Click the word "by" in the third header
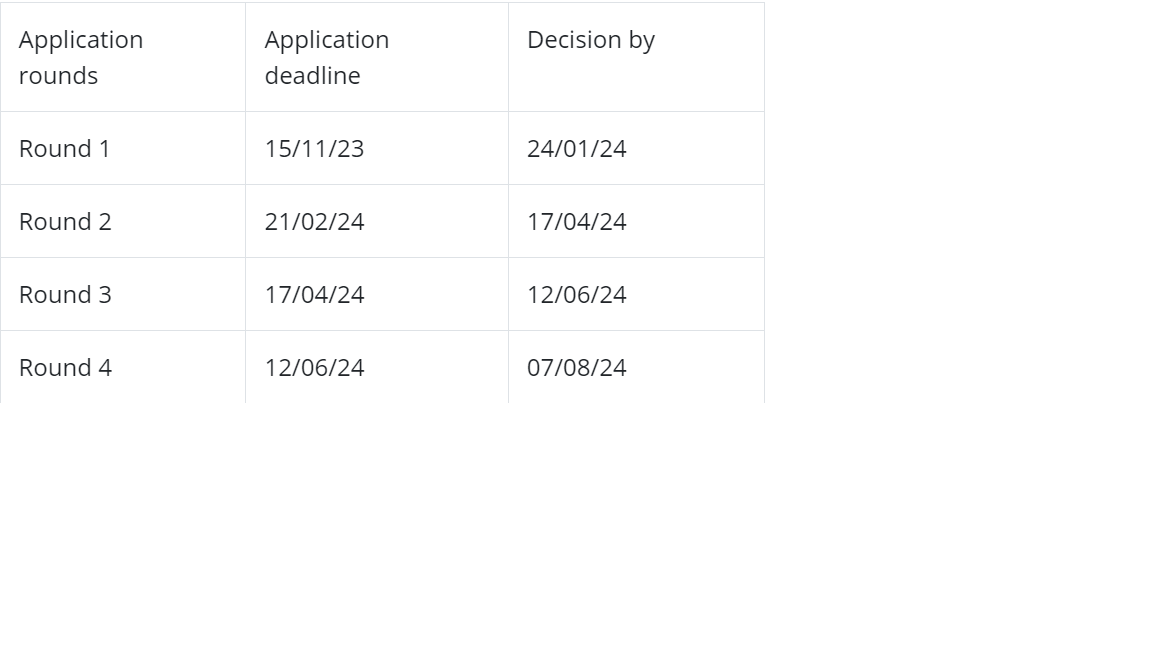 tap(642, 40)
